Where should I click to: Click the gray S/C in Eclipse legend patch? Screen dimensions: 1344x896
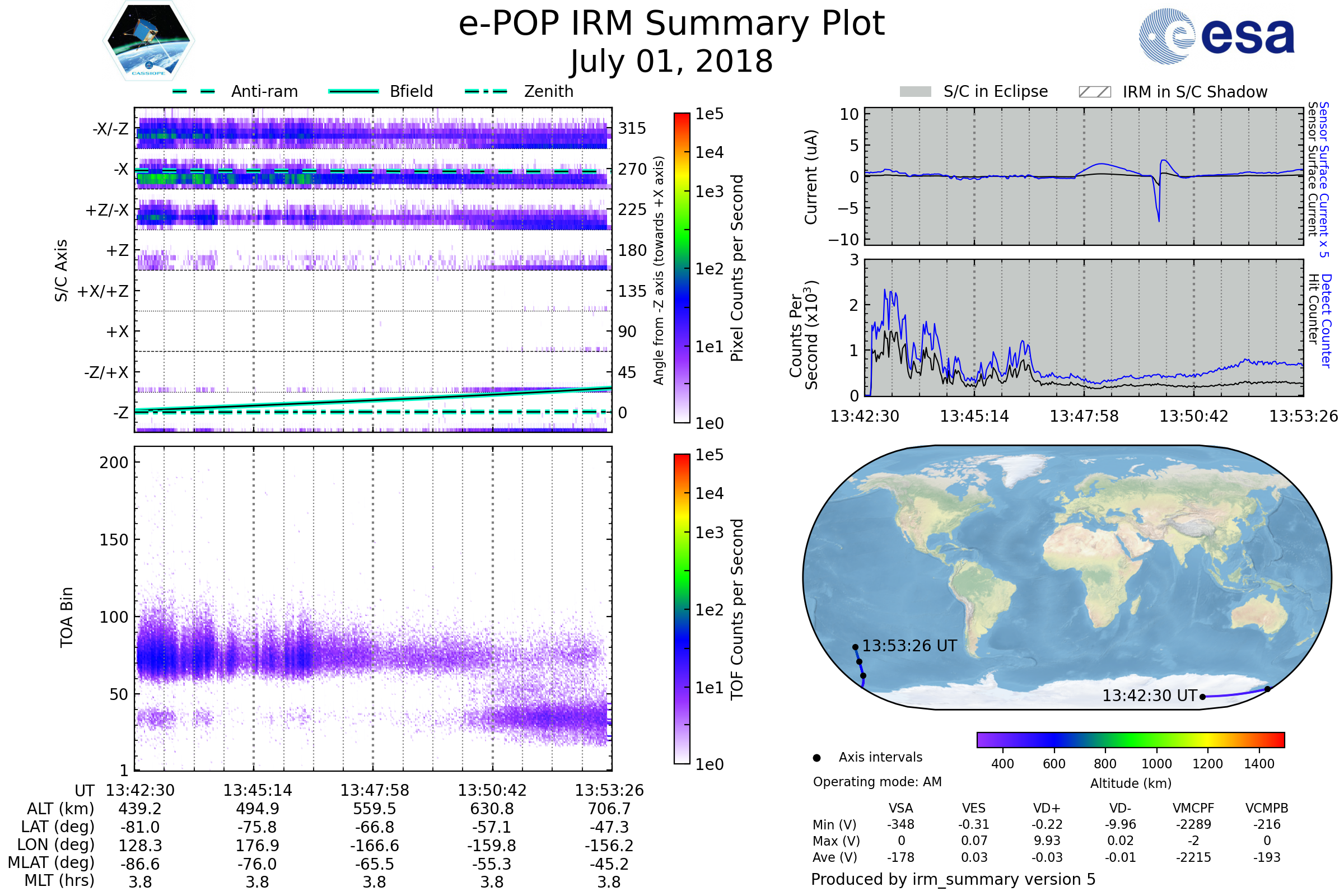(x=915, y=92)
